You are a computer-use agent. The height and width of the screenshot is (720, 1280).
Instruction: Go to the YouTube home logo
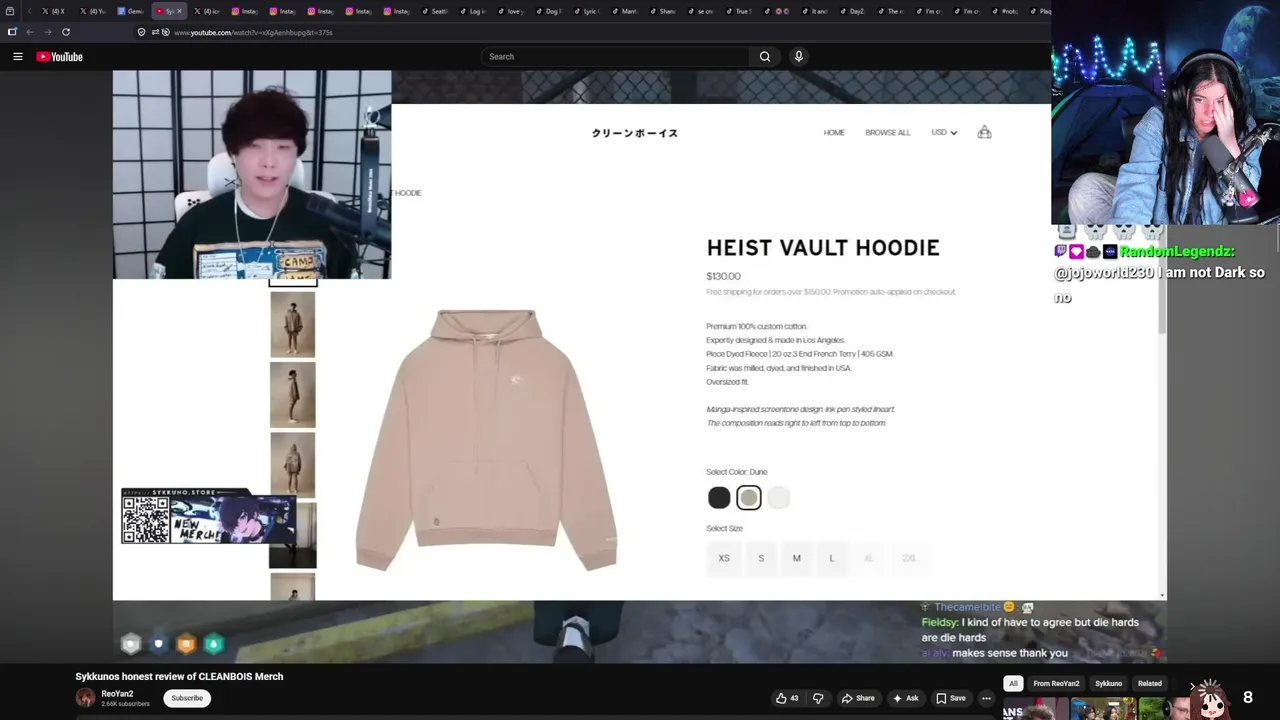59,57
